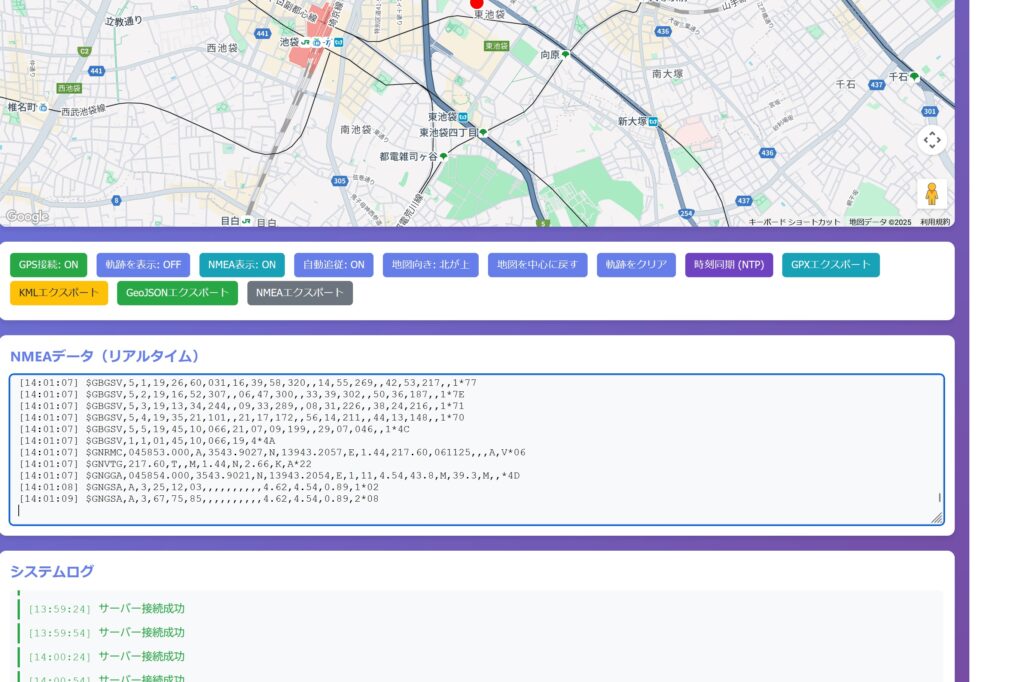Click the red GPS position marker
Screen dimensions: 1024x682
(477, 4)
